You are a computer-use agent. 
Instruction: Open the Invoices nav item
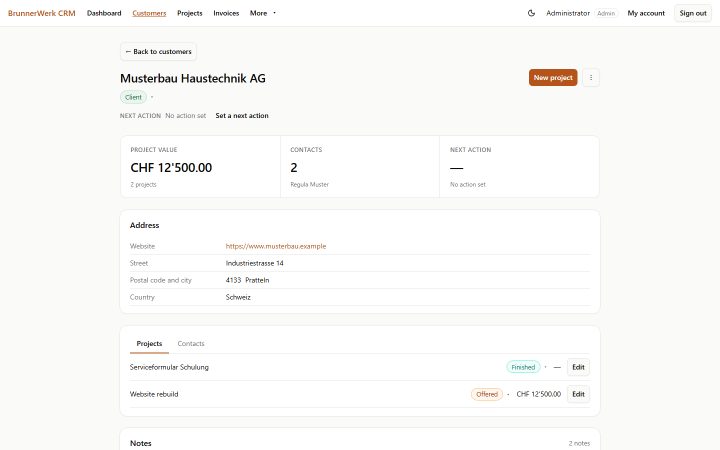tap(226, 13)
